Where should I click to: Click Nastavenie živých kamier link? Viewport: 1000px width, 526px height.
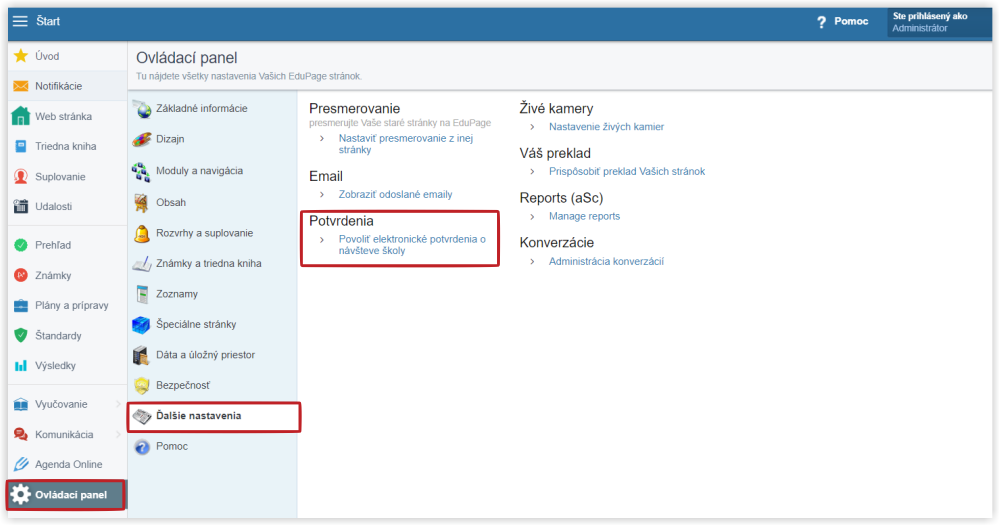607,127
